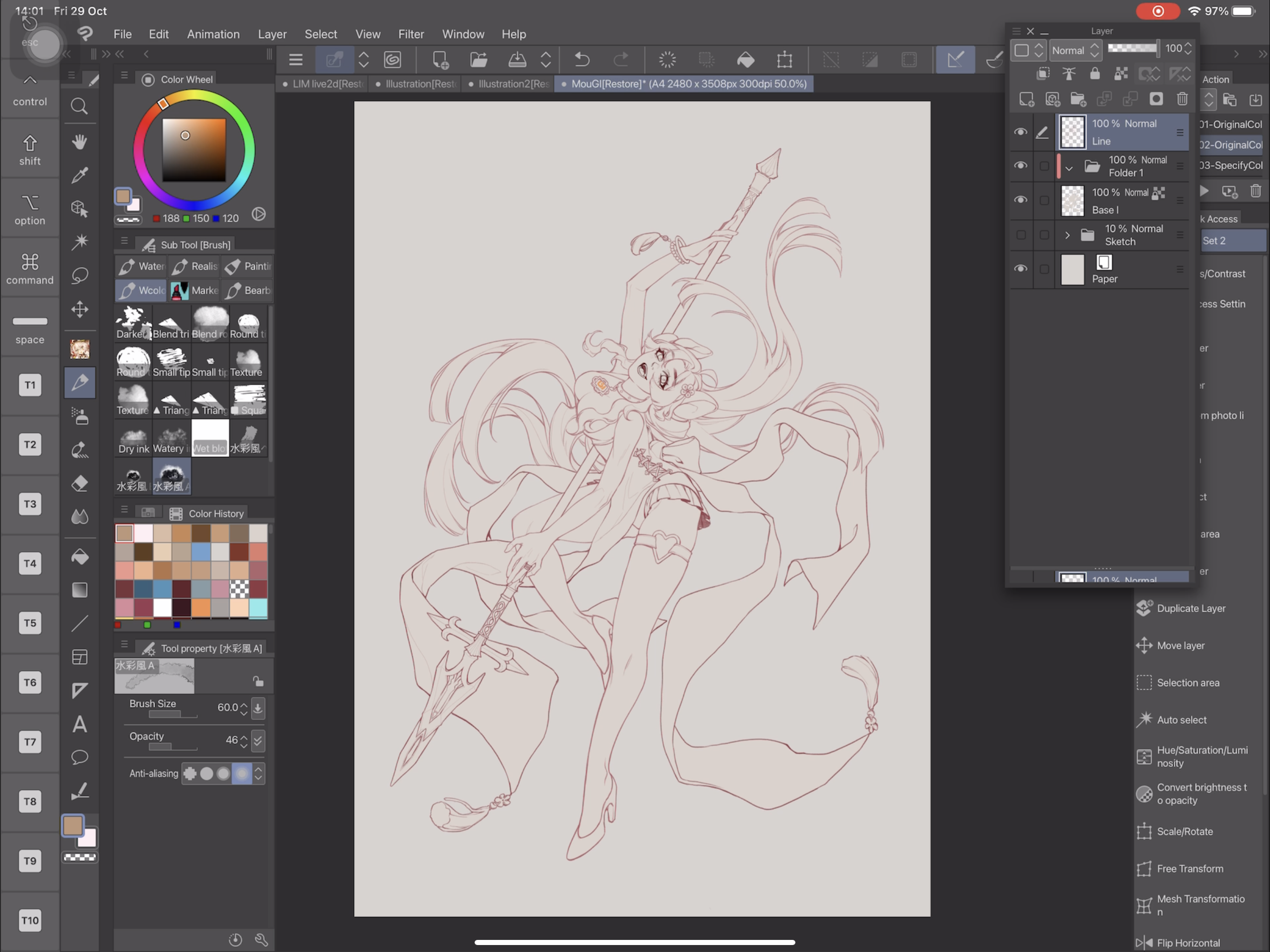Tick the lock box beside Paper layer
This screenshot has width=1270, height=952.
(x=1044, y=269)
